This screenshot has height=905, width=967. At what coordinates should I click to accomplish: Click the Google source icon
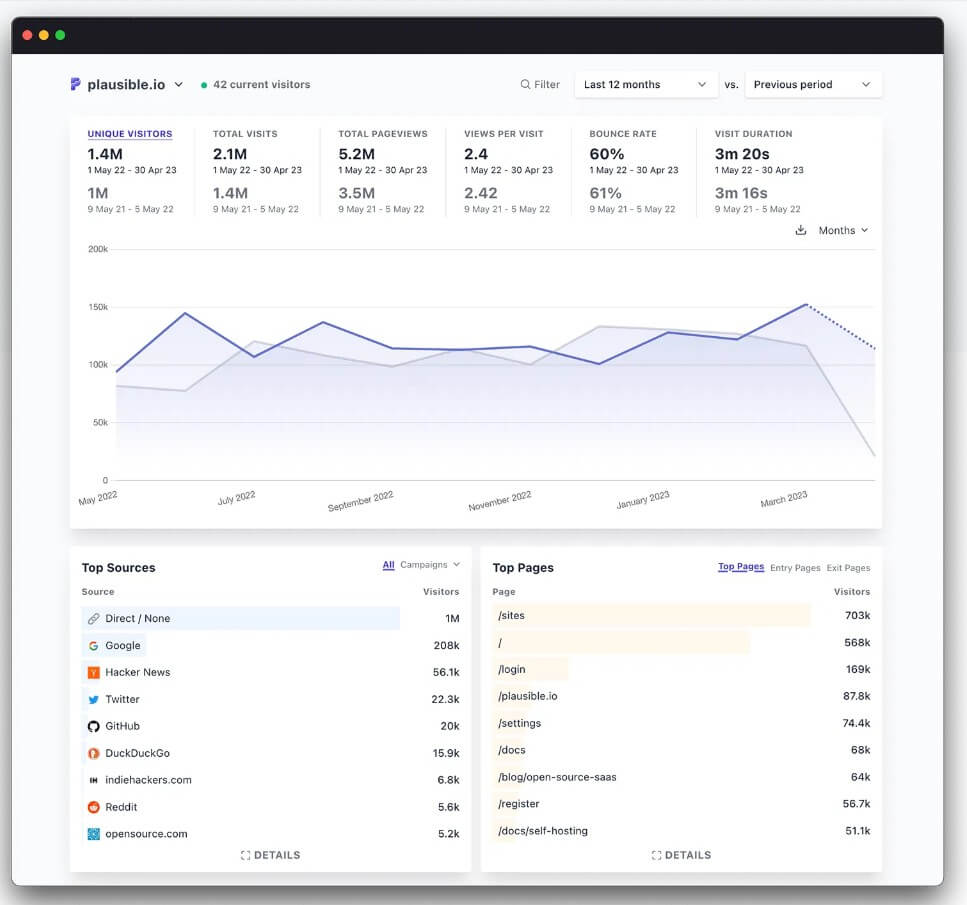[x=94, y=645]
